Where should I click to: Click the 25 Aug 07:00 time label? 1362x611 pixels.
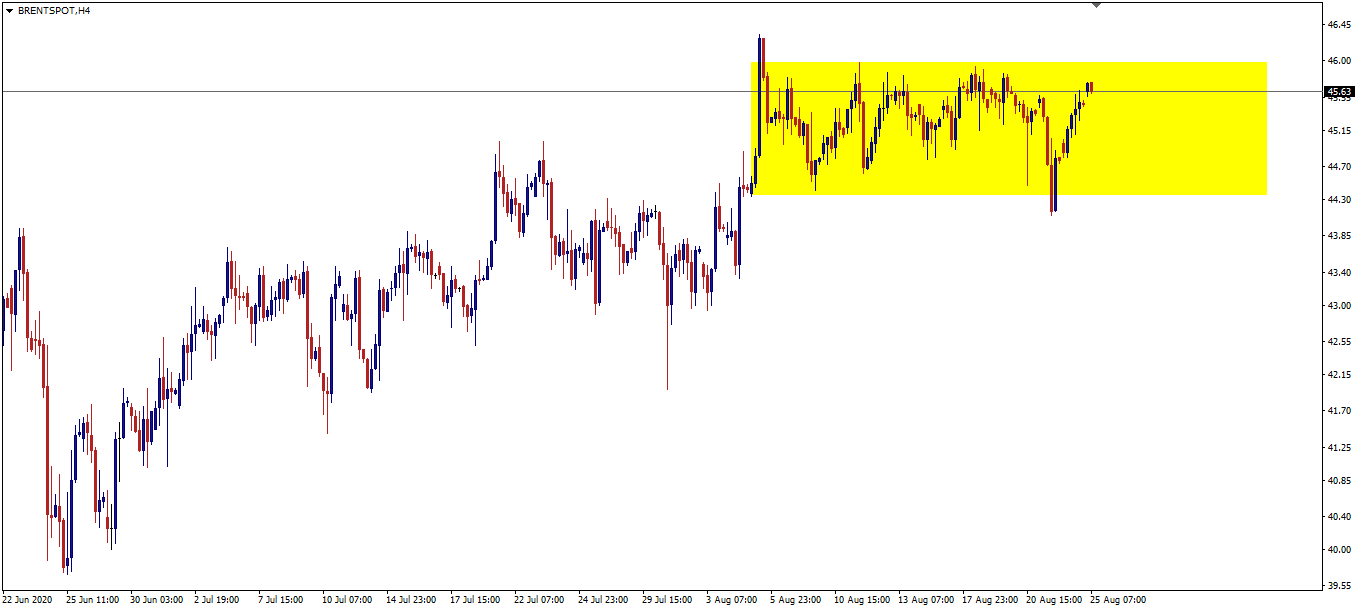pos(1116,601)
